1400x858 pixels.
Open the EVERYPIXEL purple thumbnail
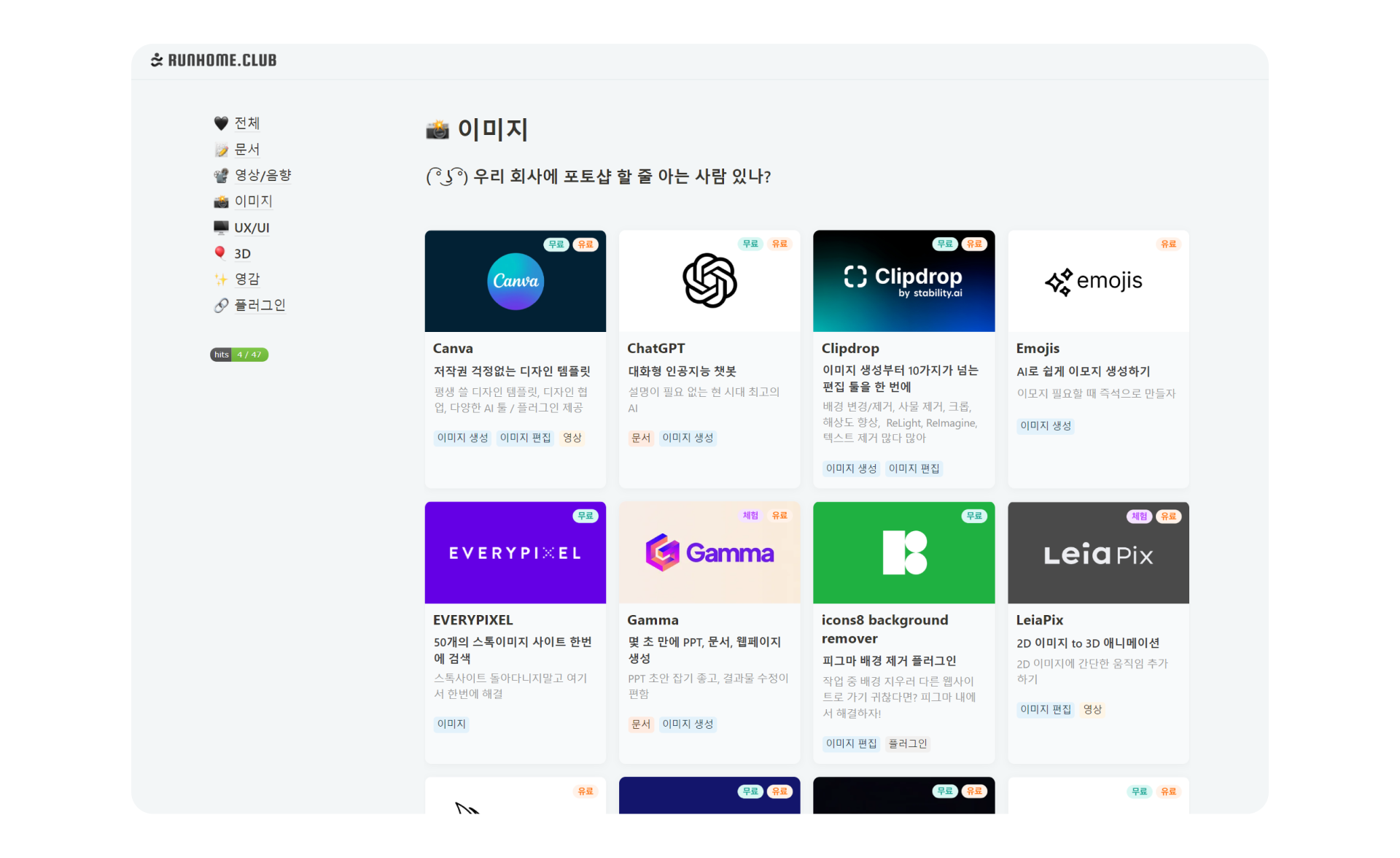(516, 552)
